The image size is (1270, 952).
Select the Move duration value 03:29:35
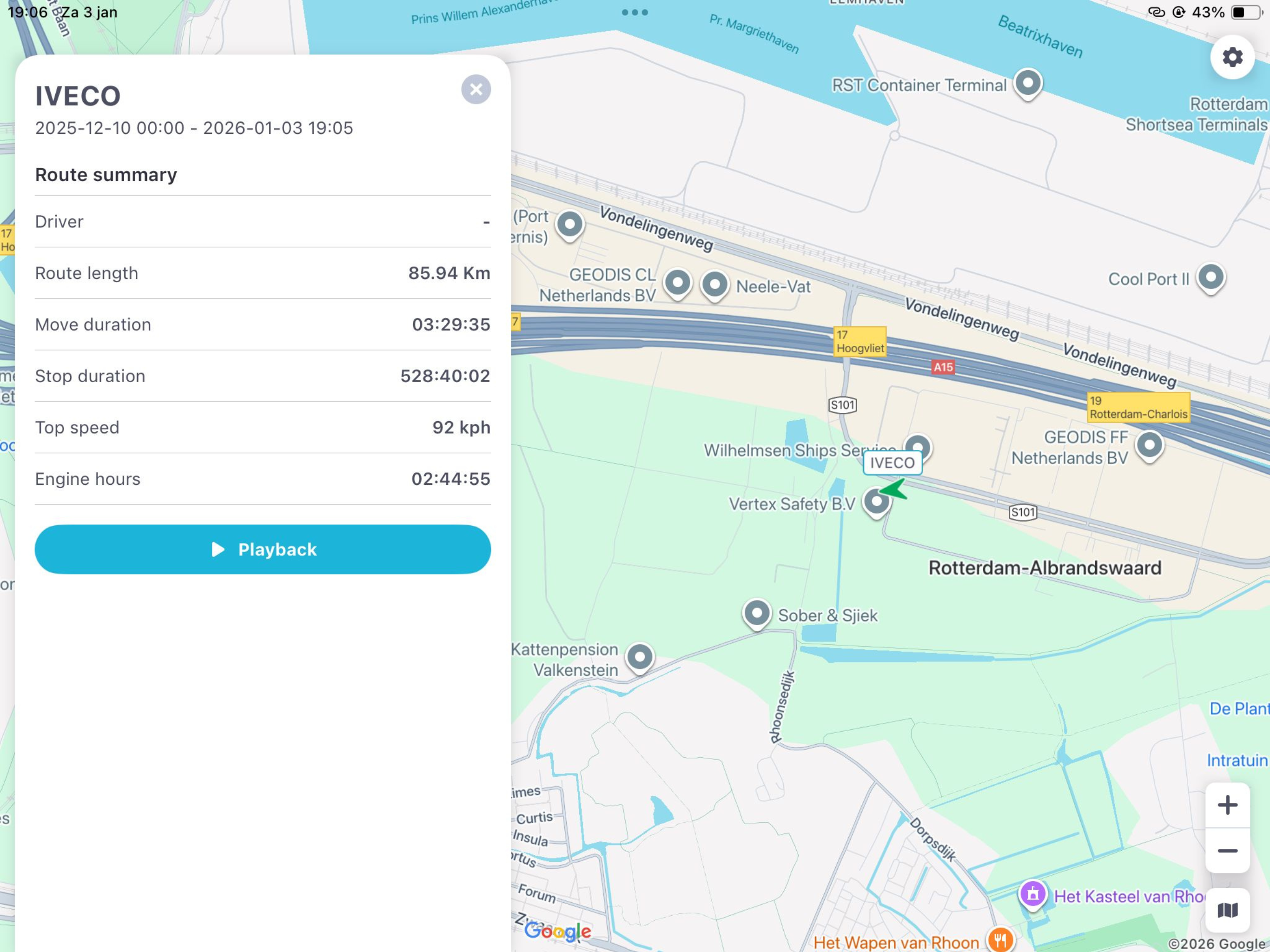[451, 324]
